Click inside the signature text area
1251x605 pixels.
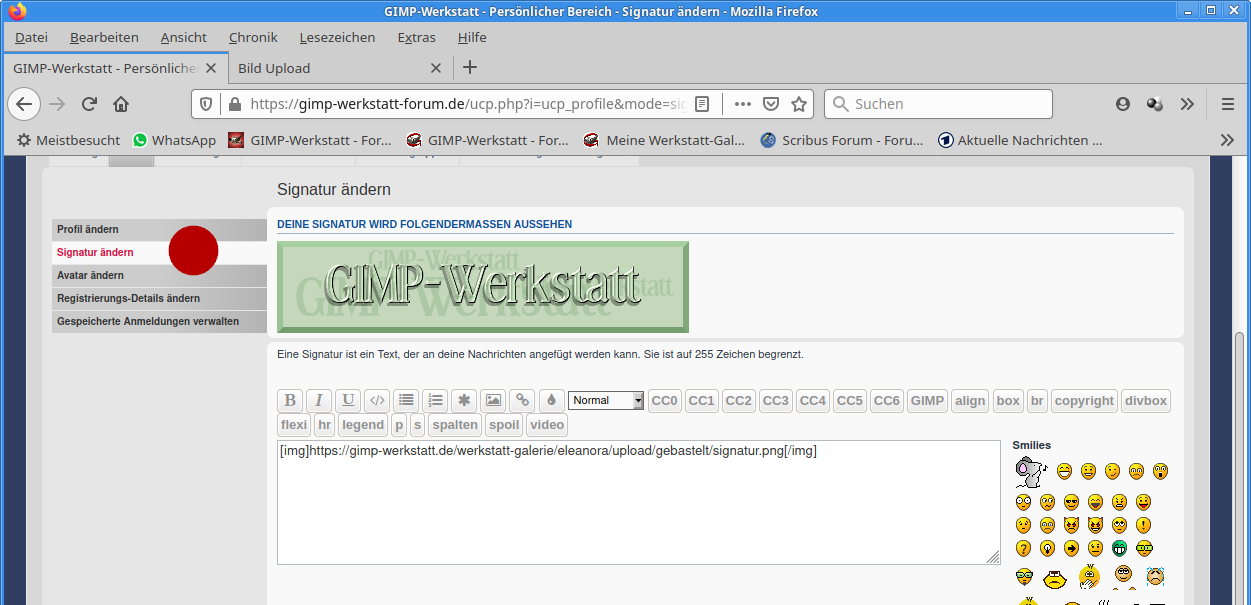pyautogui.click(x=638, y=510)
